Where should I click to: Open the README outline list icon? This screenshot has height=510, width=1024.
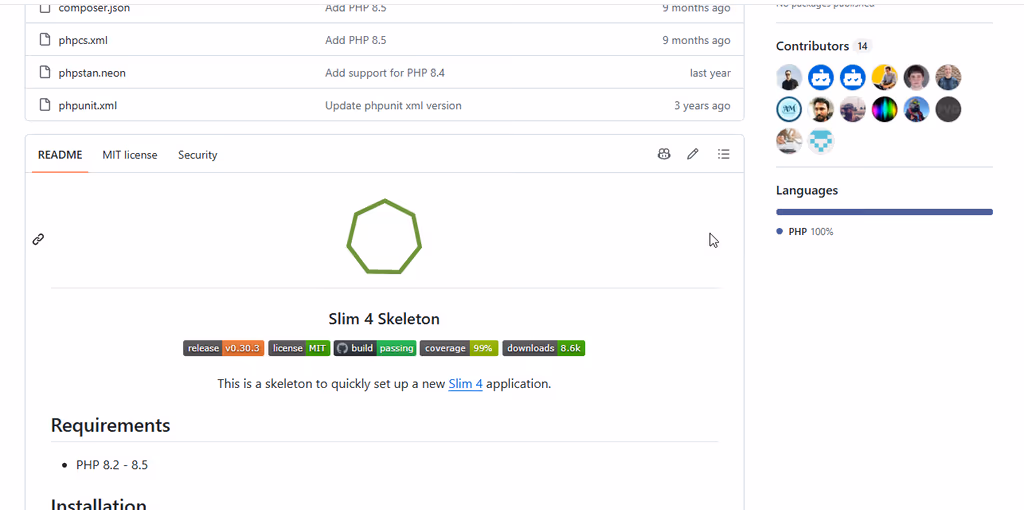click(724, 154)
